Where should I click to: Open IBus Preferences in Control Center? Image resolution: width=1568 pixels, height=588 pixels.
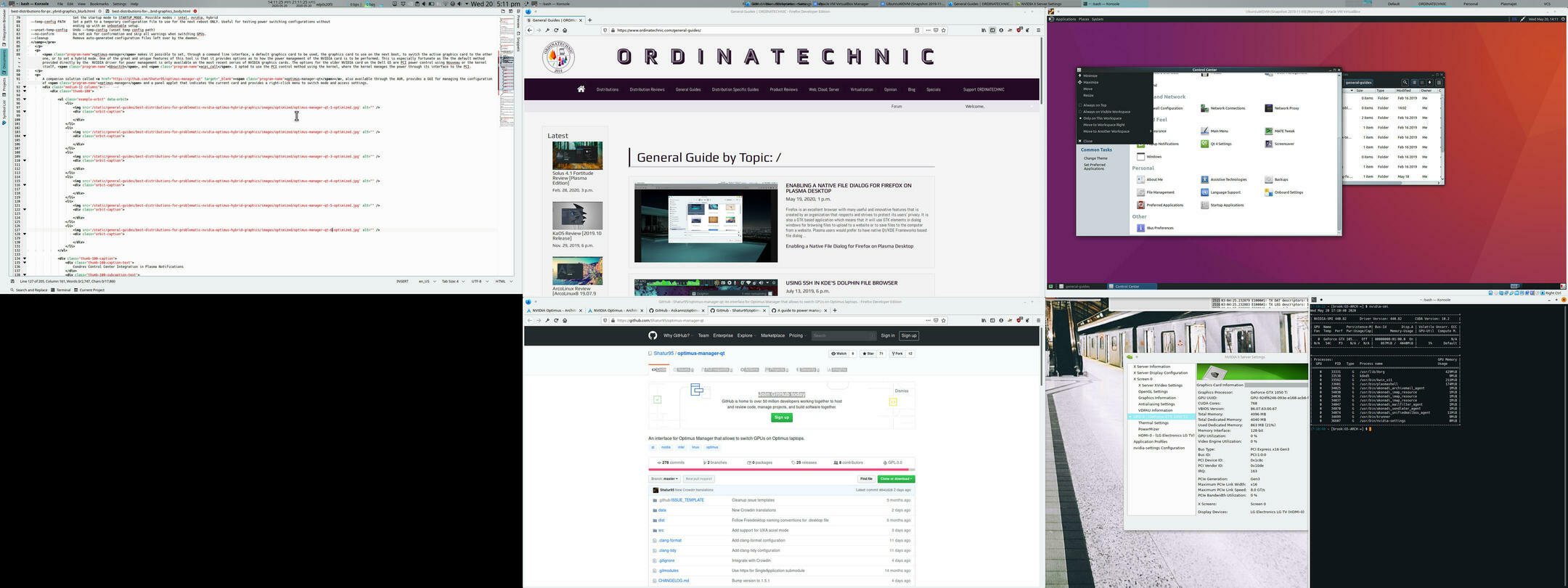point(1156,228)
